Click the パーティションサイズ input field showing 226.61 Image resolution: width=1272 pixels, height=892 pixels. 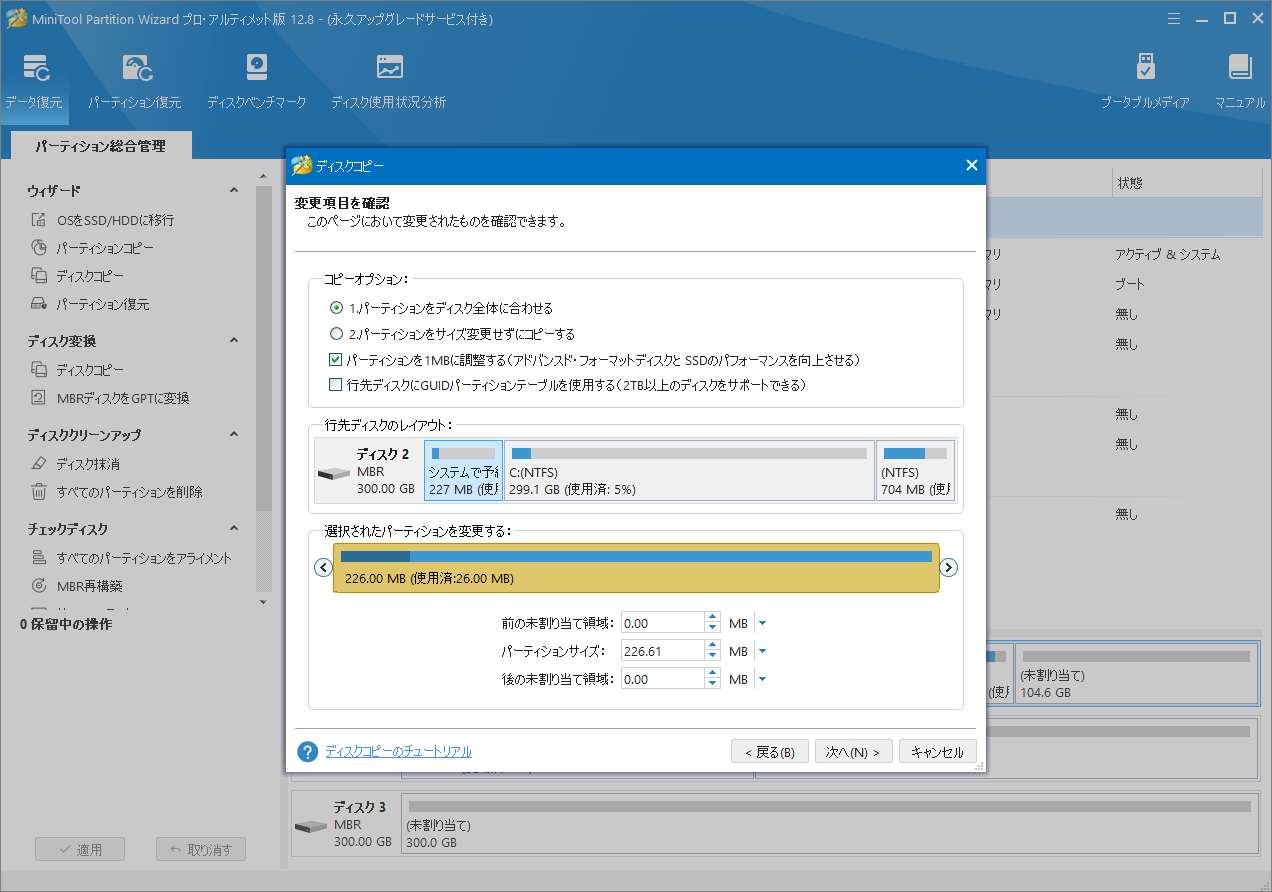coord(662,651)
